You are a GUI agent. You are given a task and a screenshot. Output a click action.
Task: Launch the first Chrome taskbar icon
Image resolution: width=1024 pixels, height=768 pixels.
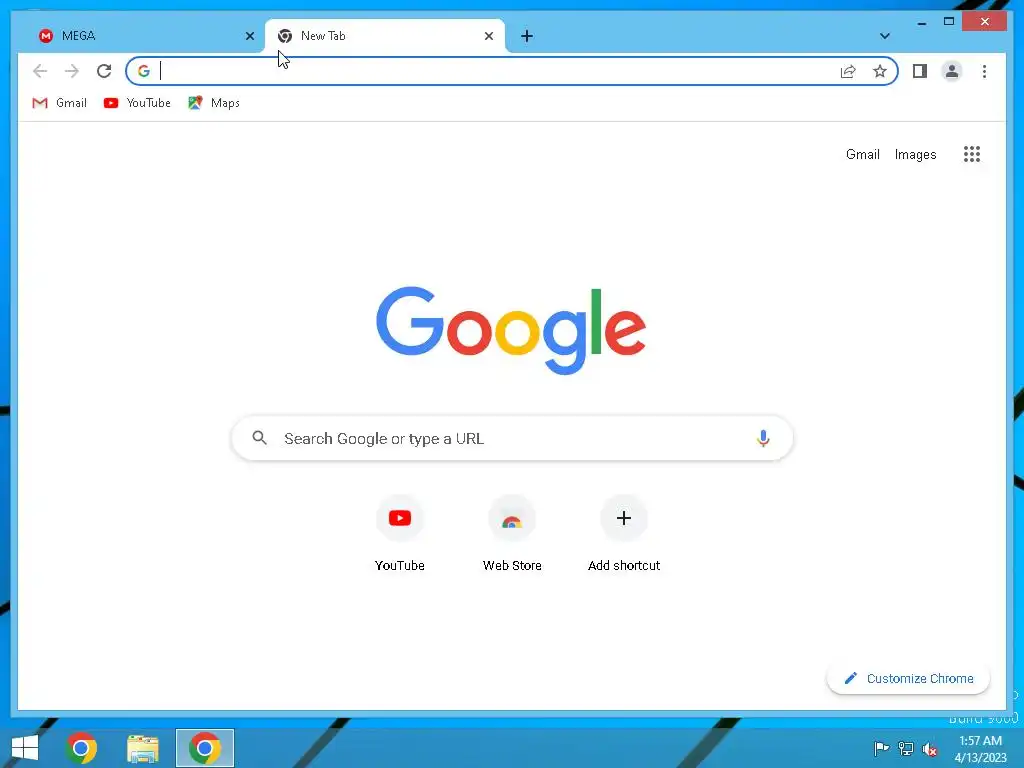point(81,748)
